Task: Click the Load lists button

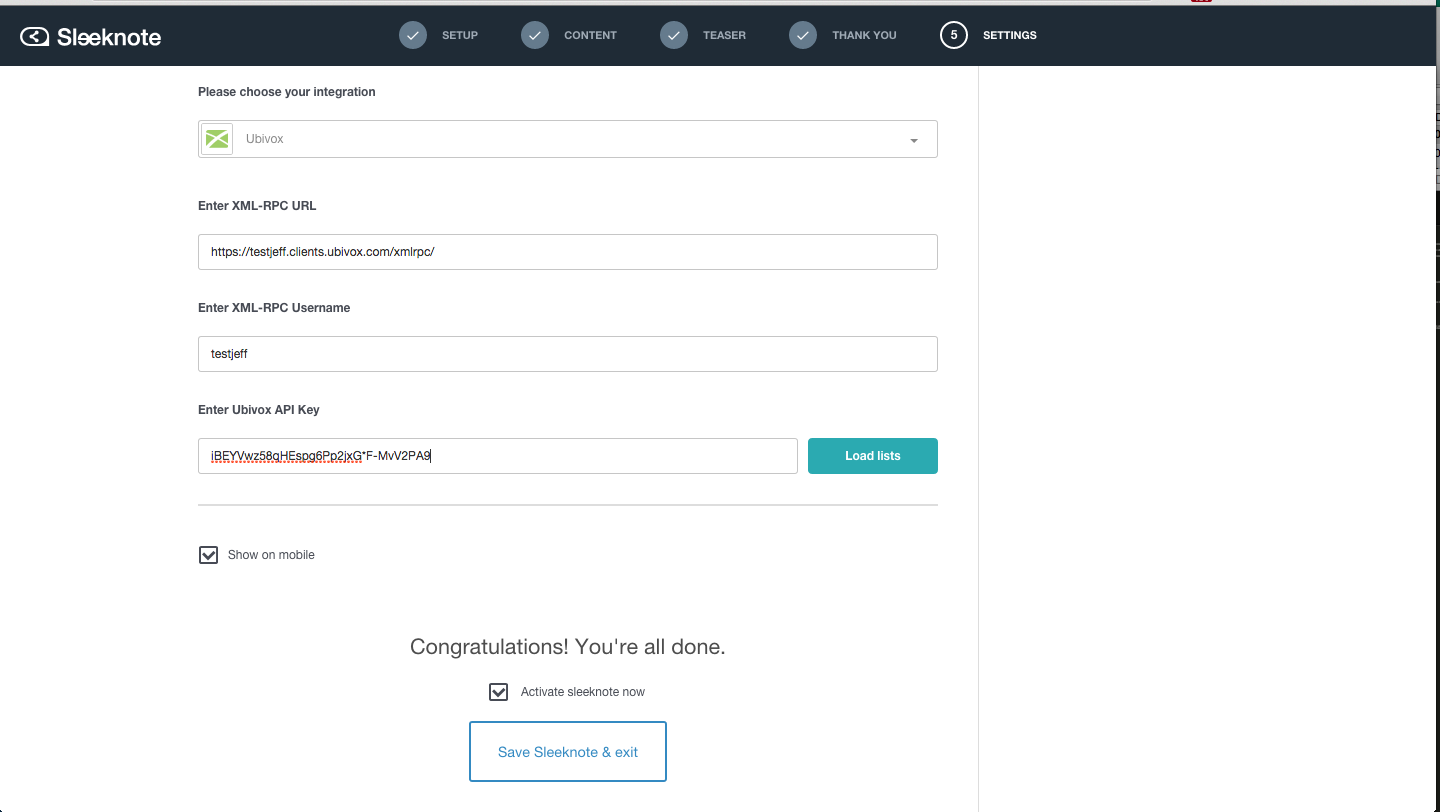Action: (873, 456)
